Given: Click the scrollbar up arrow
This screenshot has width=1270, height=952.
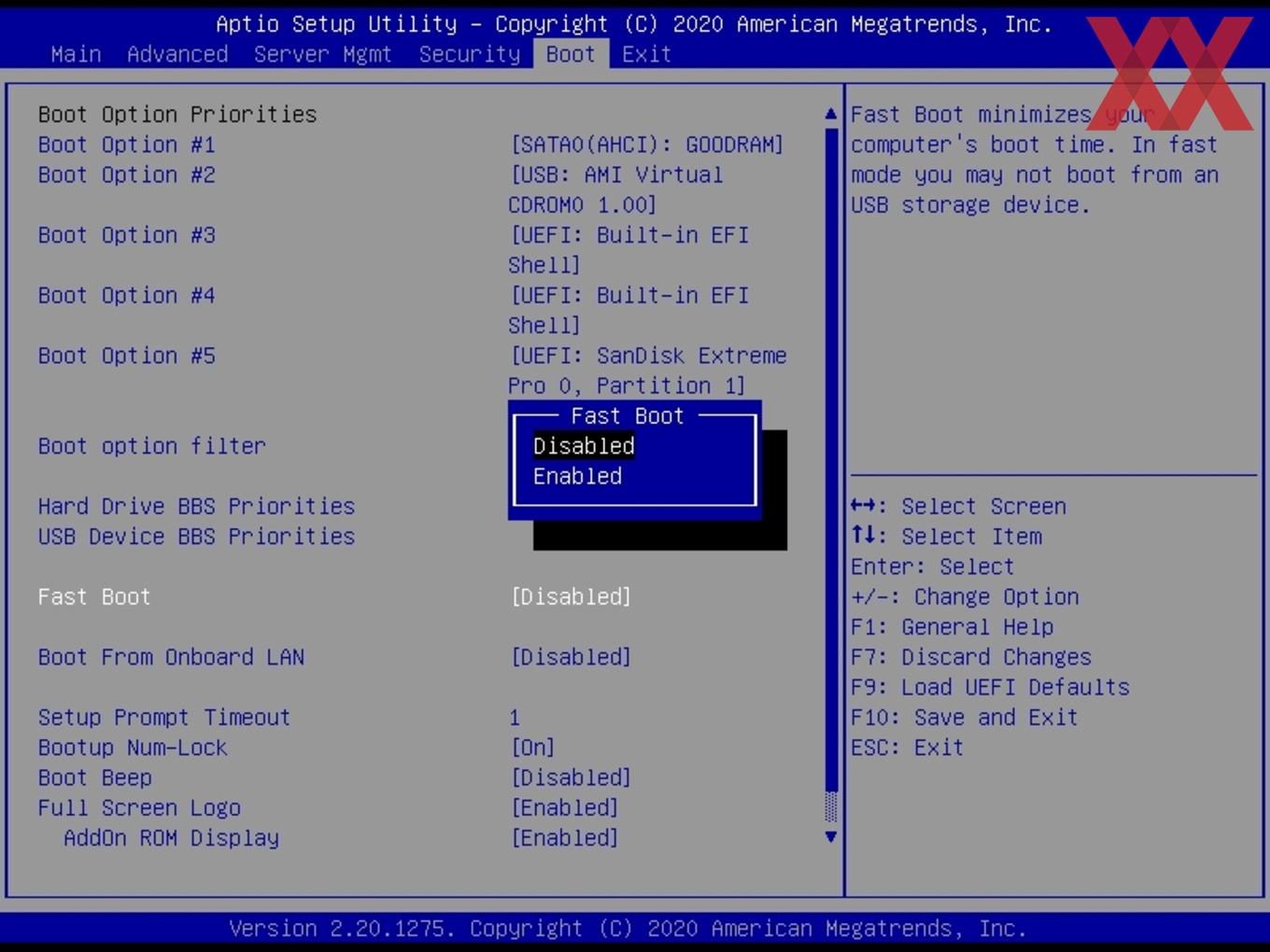Looking at the screenshot, I should (x=831, y=114).
